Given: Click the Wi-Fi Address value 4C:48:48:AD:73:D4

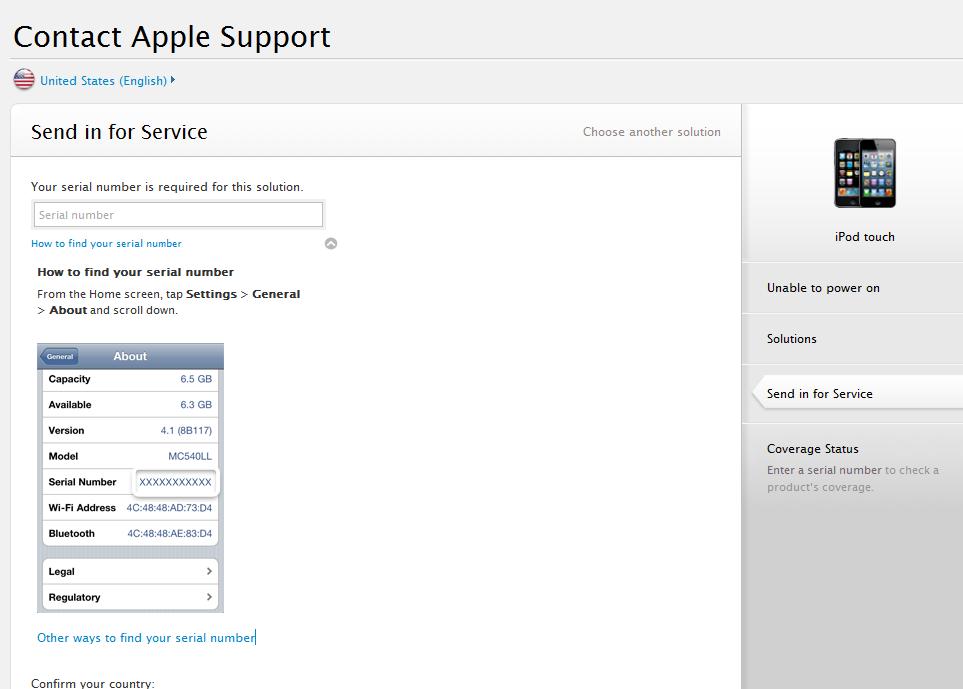Looking at the screenshot, I should click(169, 508).
